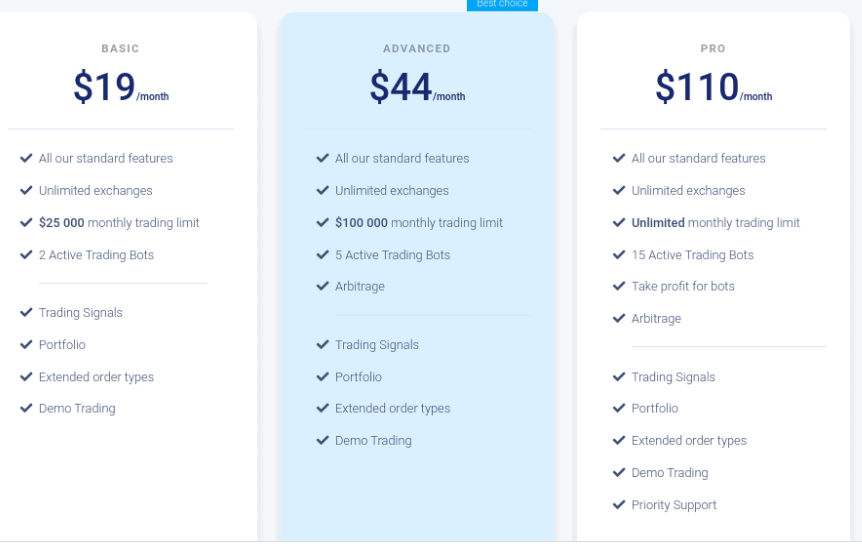Select the PRO plan heading
This screenshot has height=544, width=862.
point(713,48)
